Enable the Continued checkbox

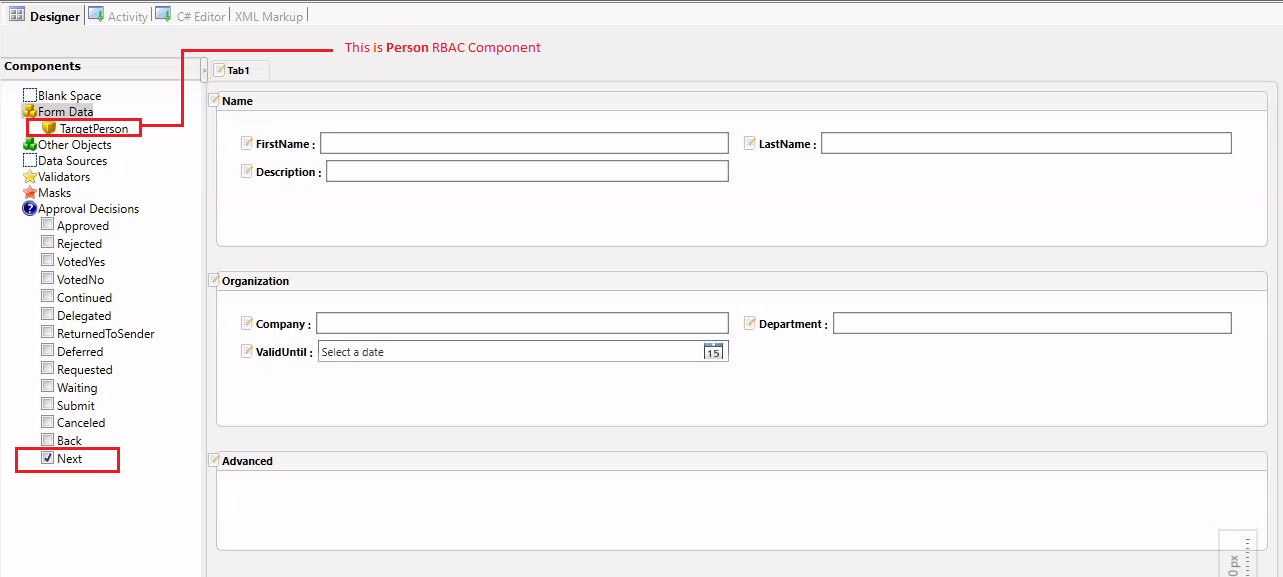(47, 297)
